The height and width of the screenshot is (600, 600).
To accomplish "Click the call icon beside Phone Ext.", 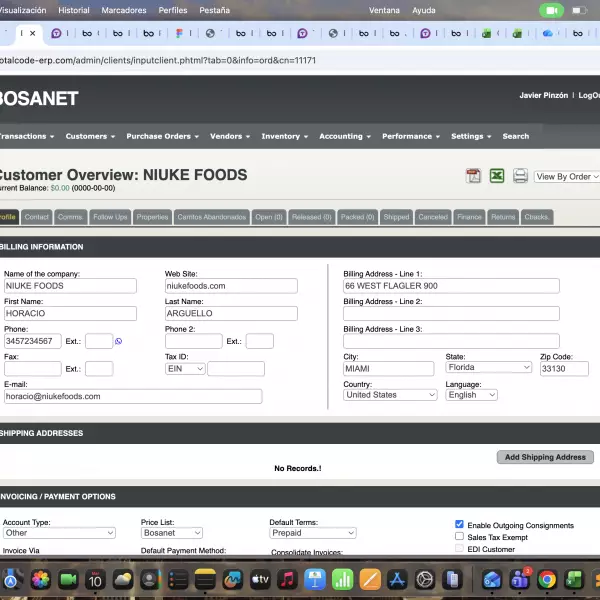I will pos(119,341).
